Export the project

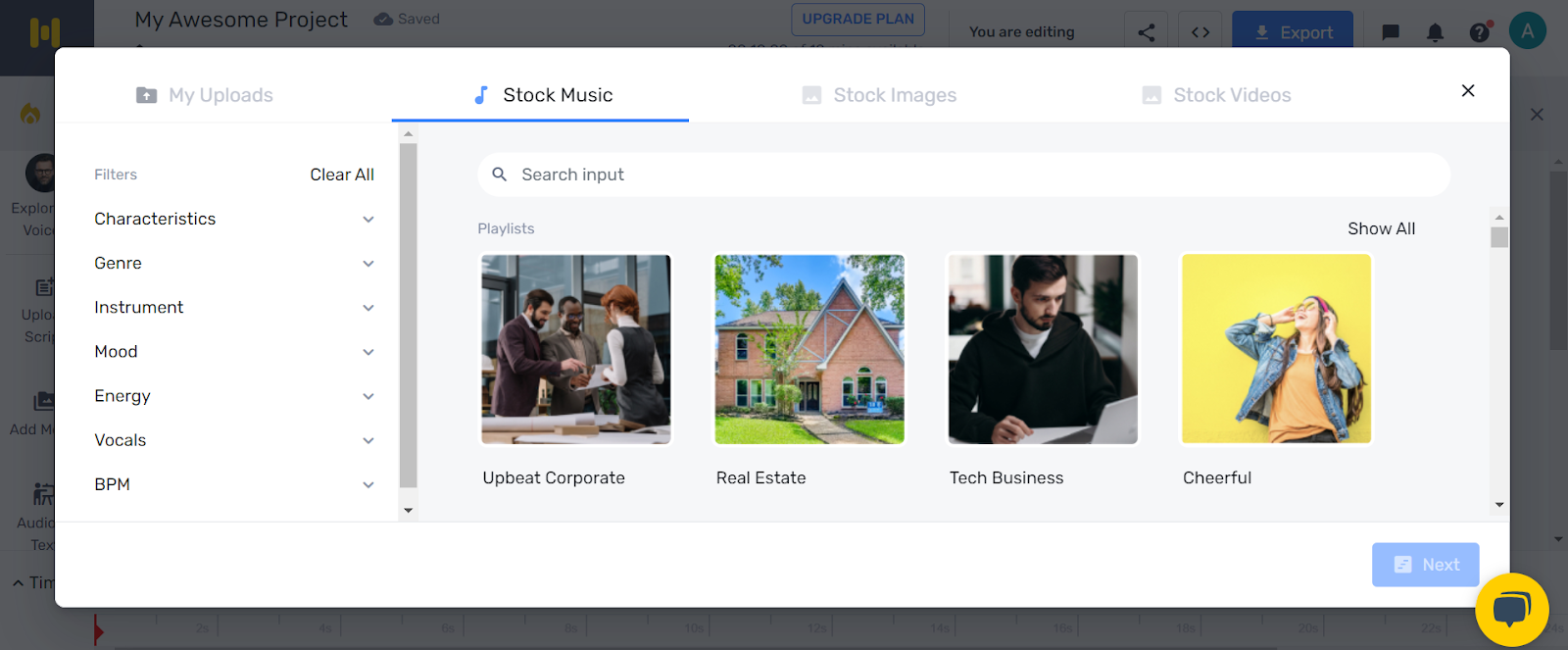click(1293, 32)
